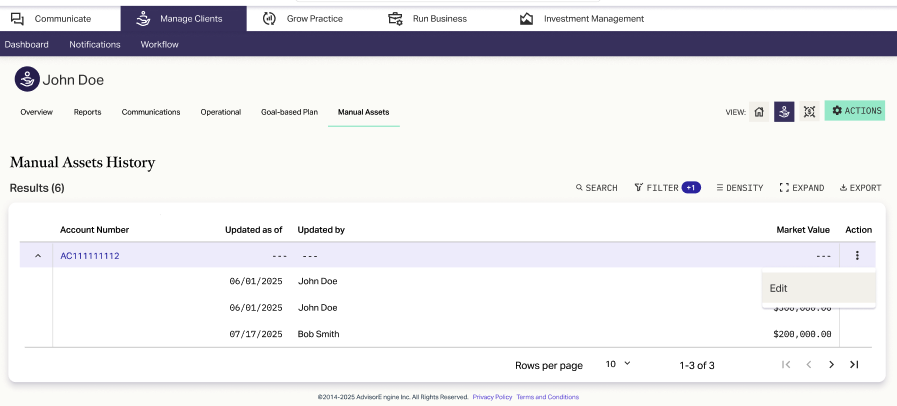Click the Results (6) count
This screenshot has width=897, height=406.
click(37, 188)
